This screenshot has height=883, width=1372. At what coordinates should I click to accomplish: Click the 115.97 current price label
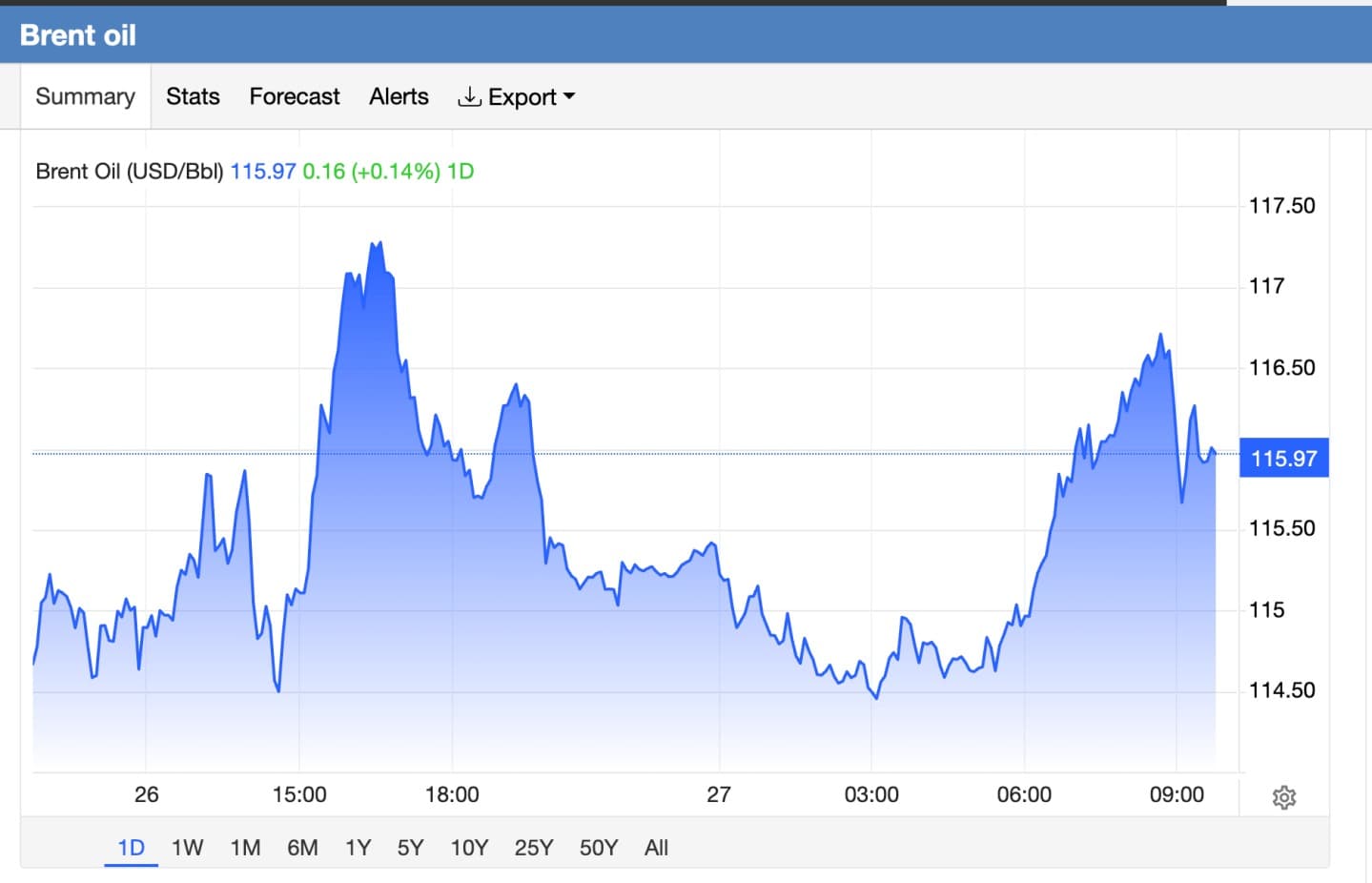pyautogui.click(x=1283, y=458)
